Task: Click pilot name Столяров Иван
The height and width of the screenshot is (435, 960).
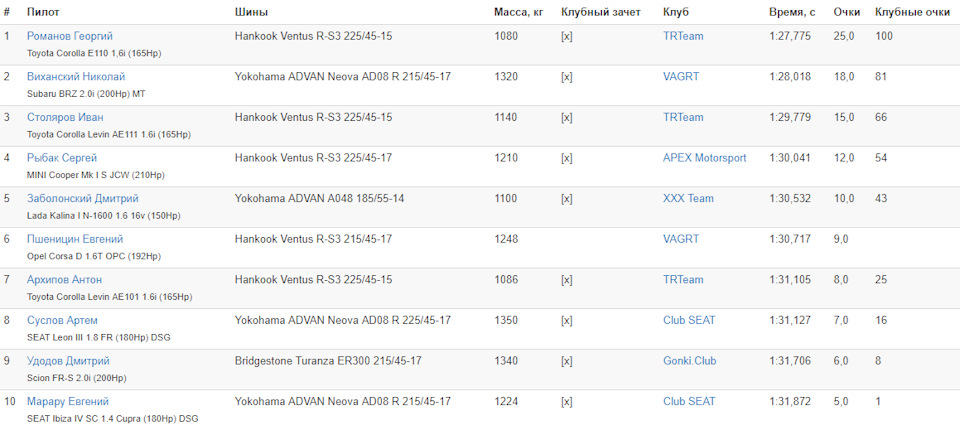Action: (65, 117)
